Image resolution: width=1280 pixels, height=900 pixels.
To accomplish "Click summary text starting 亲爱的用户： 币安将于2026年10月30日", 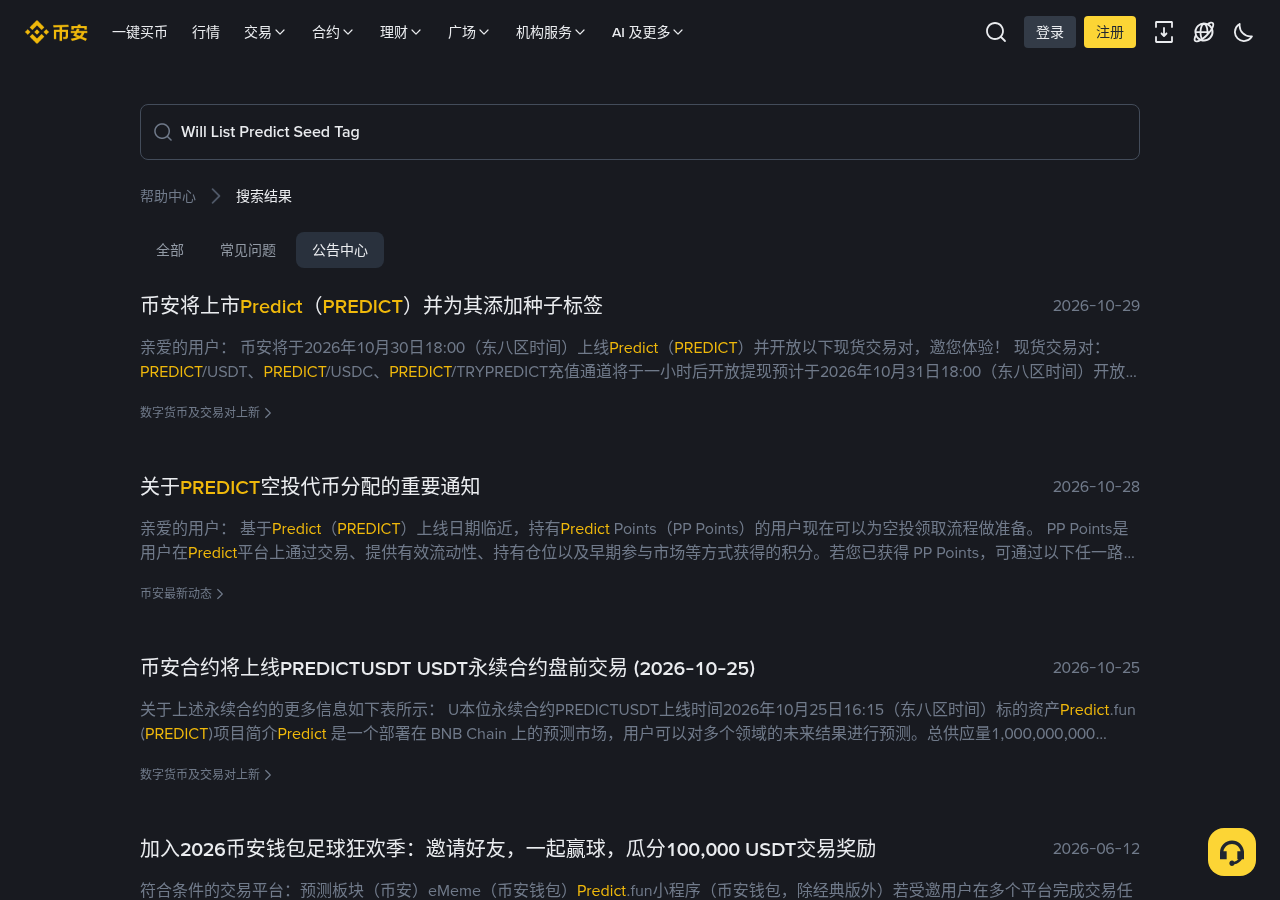I will [x=638, y=360].
